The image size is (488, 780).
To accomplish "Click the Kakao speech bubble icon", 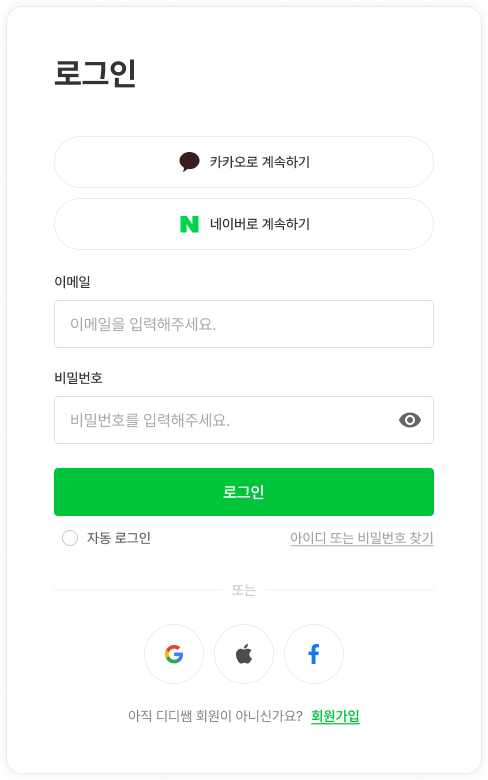I will coord(189,162).
